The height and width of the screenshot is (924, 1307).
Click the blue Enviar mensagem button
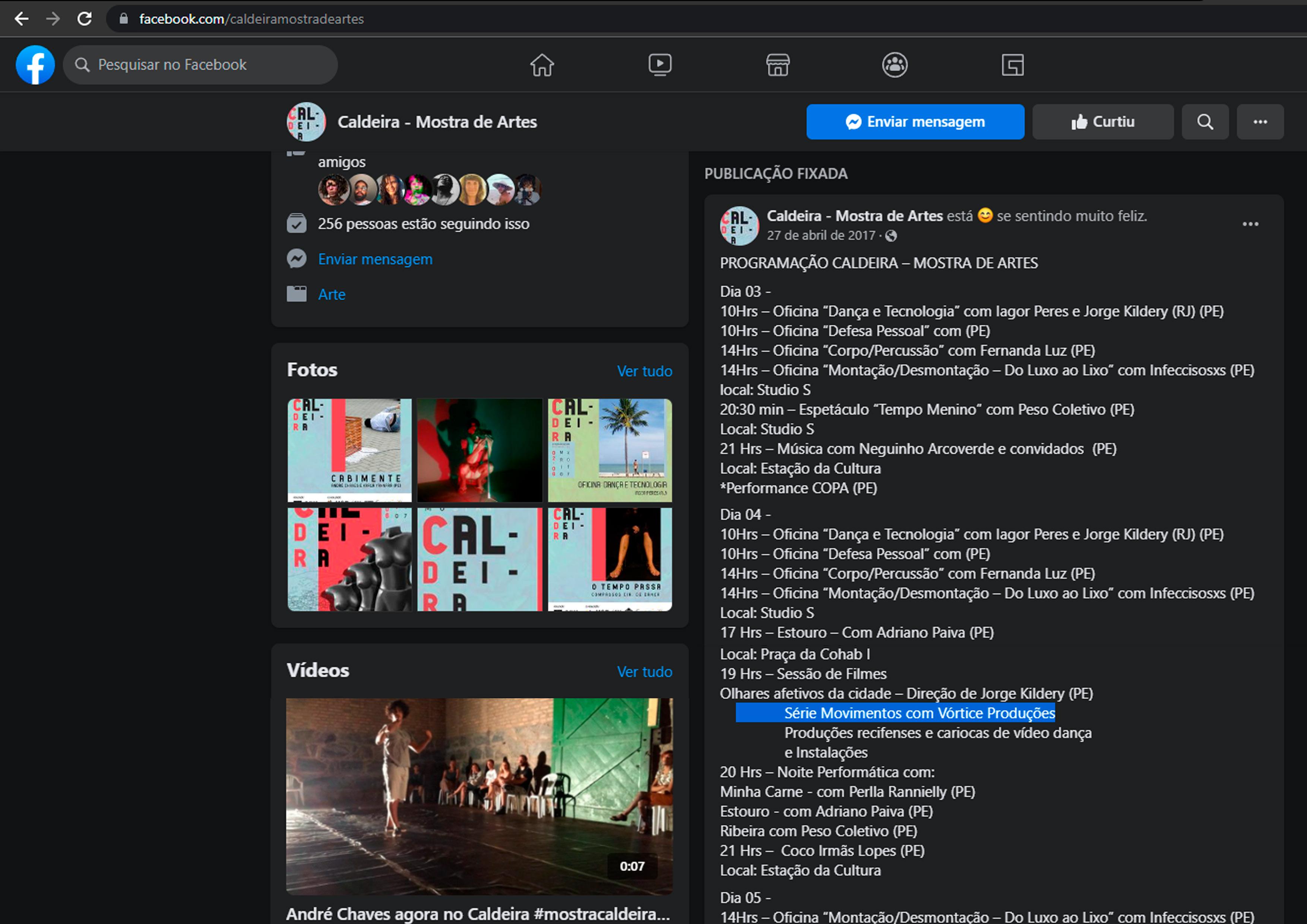click(915, 122)
